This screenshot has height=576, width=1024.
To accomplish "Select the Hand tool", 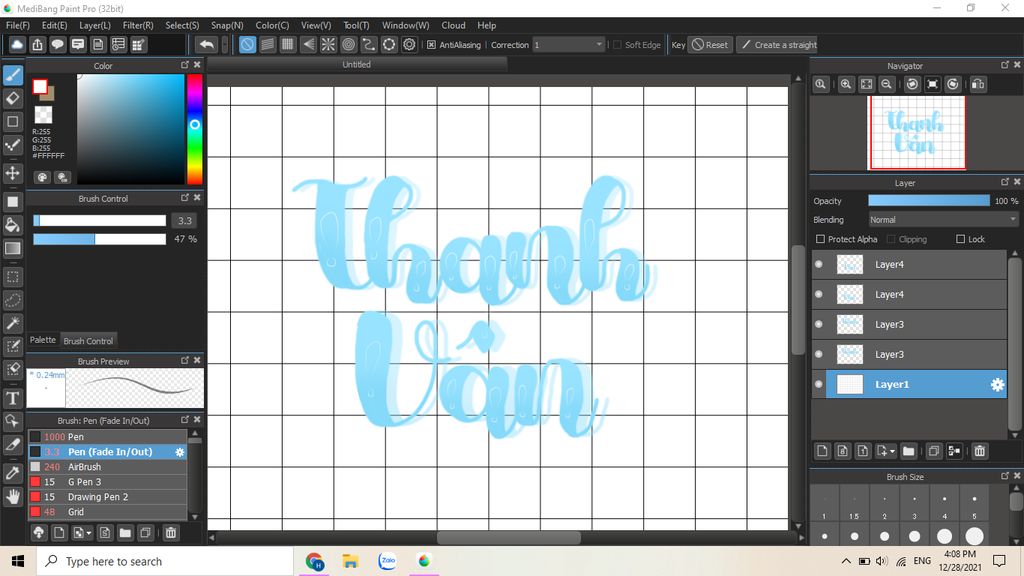I will click(x=12, y=497).
